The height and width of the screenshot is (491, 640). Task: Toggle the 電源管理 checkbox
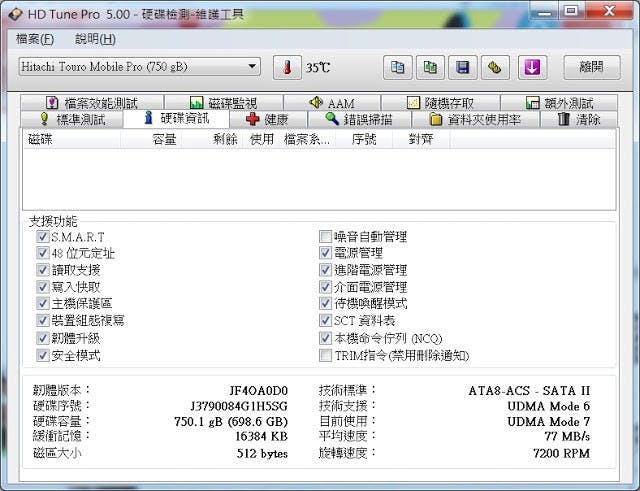tap(325, 253)
